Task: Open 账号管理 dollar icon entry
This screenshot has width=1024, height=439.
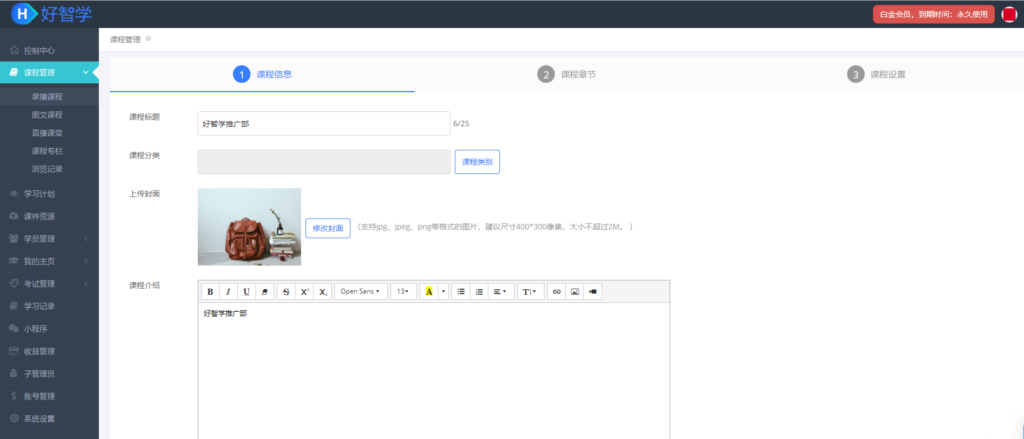Action: click(x=14, y=396)
